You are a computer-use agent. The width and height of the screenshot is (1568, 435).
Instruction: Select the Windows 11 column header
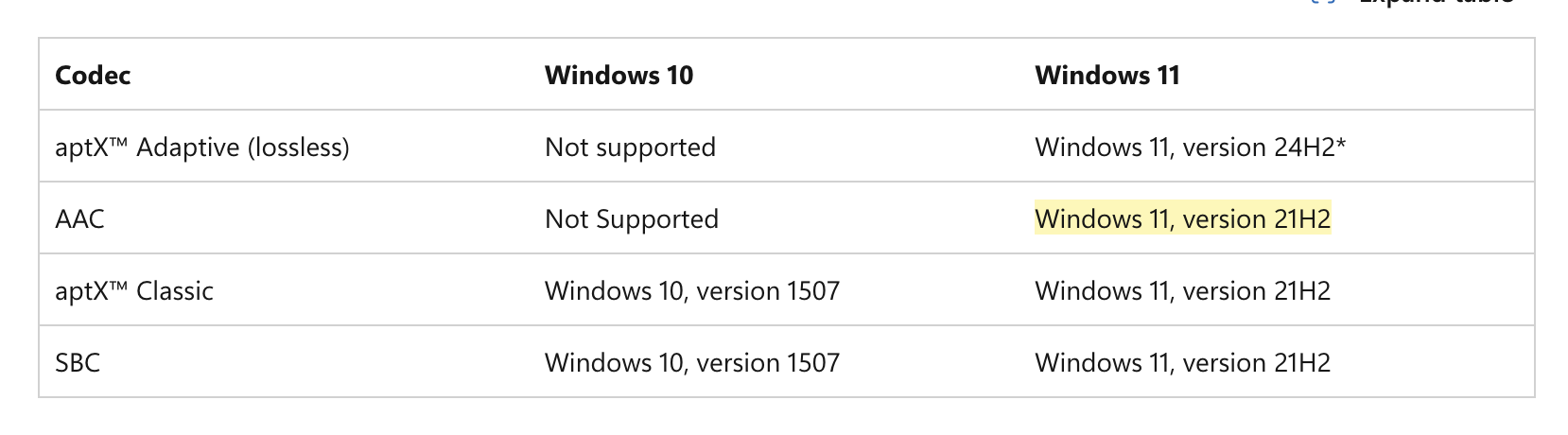(x=1107, y=76)
